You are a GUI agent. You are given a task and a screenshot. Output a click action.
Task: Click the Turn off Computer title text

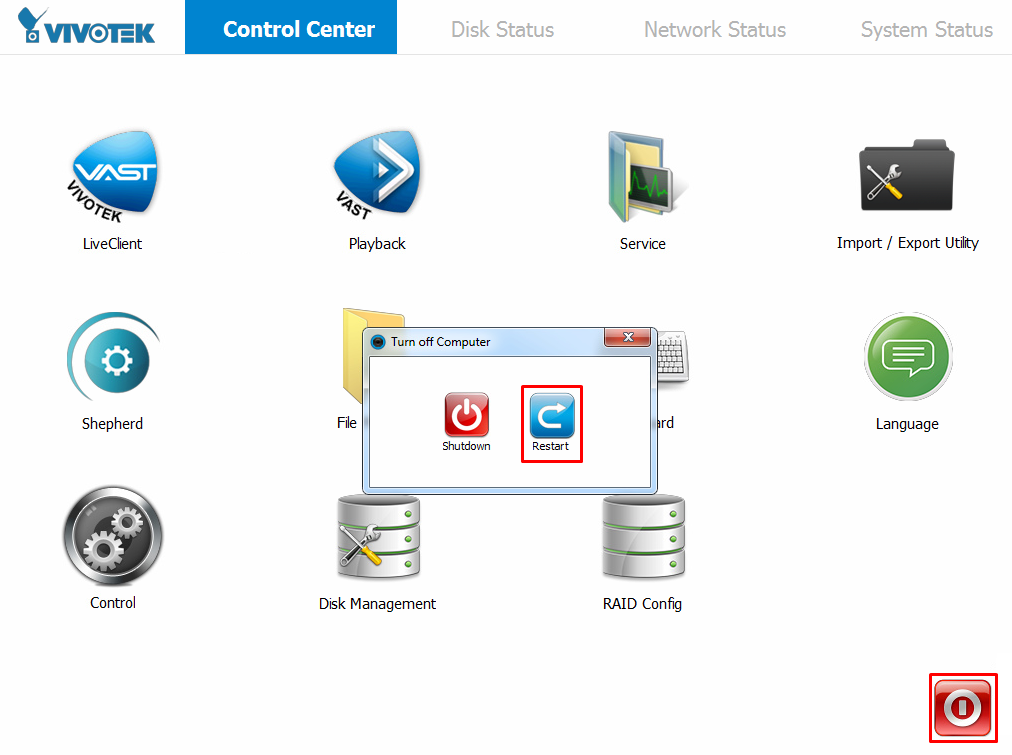441,342
